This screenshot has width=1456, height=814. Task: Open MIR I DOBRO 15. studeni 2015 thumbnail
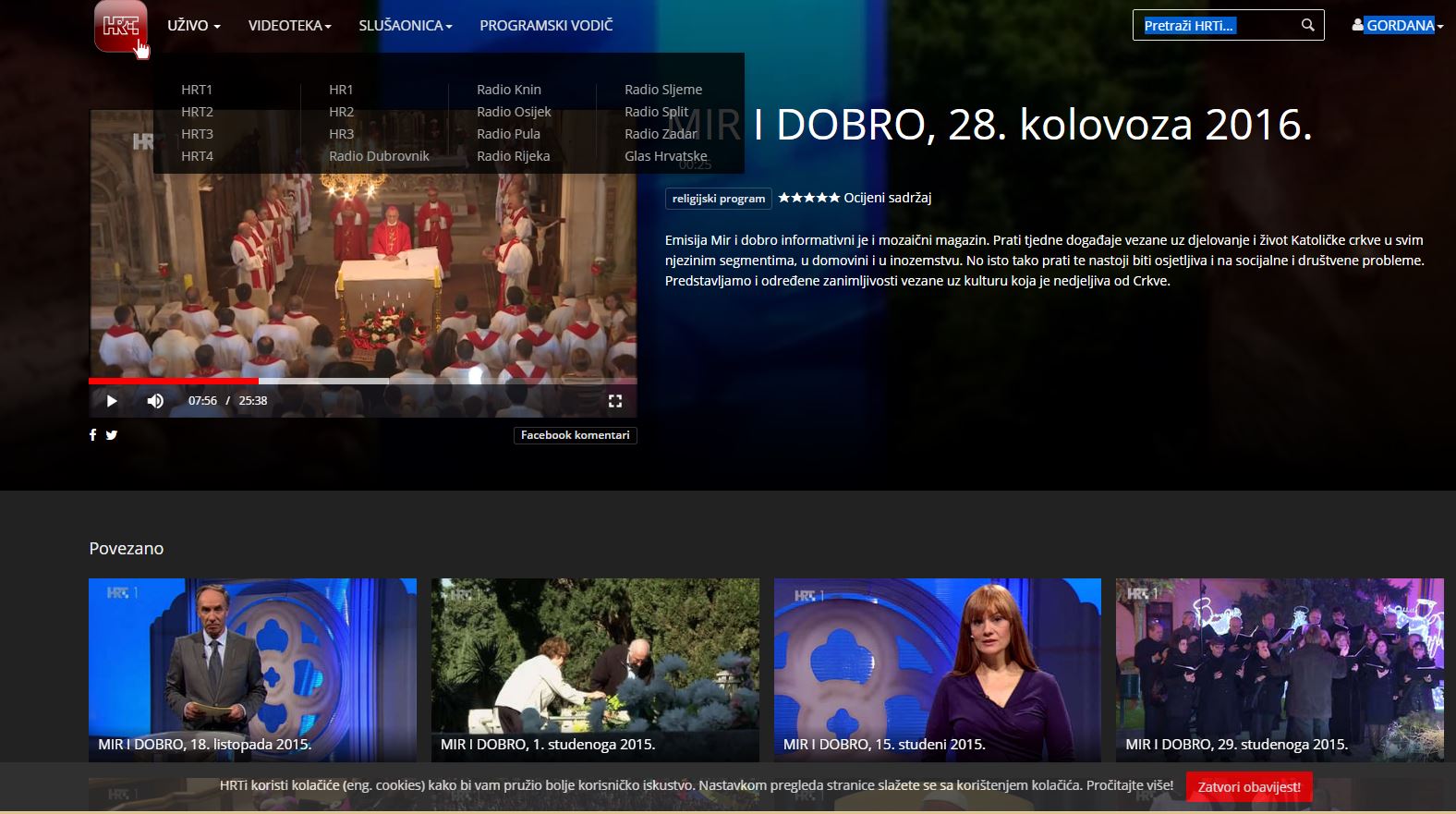(x=938, y=670)
